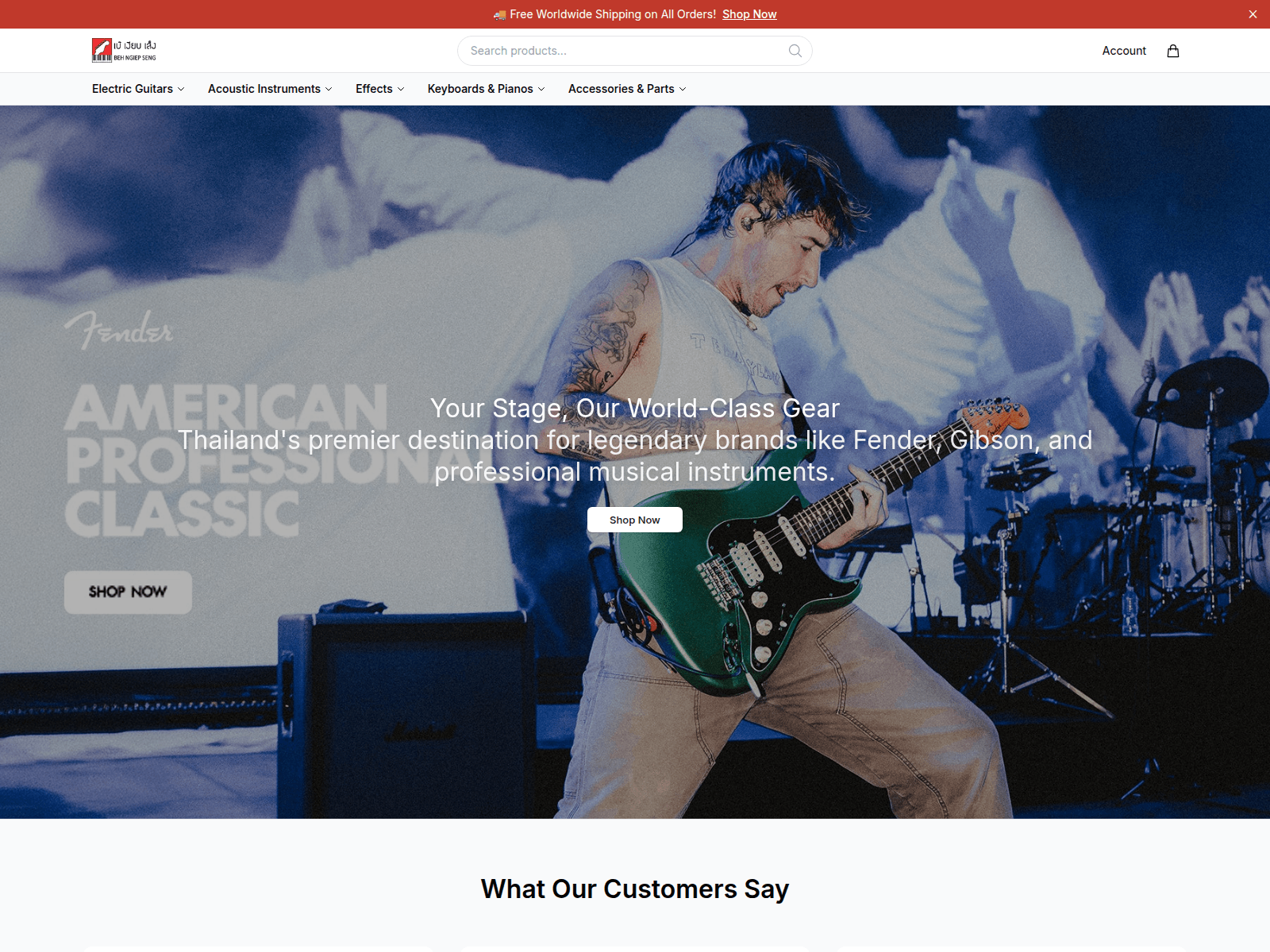
Task: Click the 'What Our Customers Say' heading
Action: click(x=635, y=889)
